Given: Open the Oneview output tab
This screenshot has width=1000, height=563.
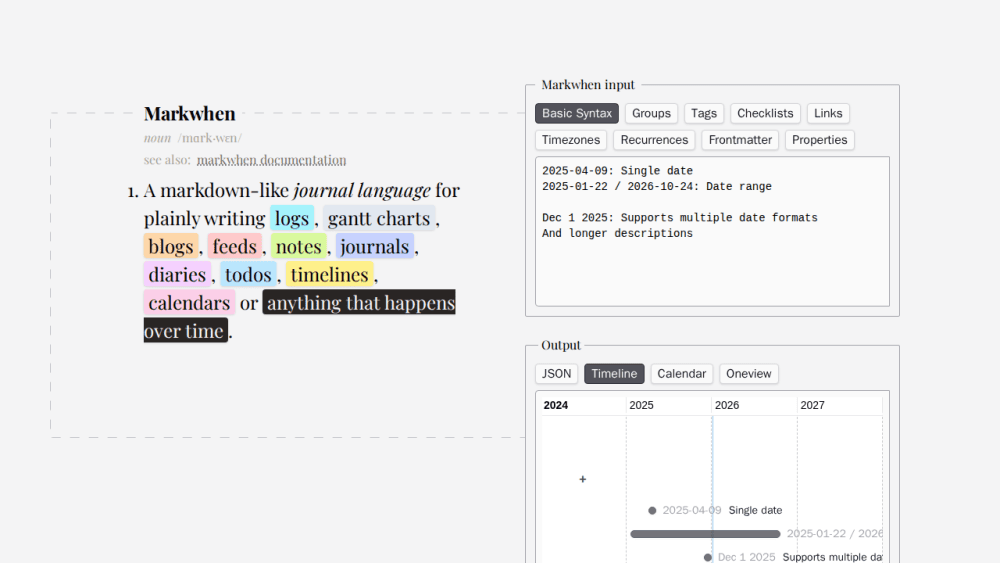Looking at the screenshot, I should tap(748, 374).
